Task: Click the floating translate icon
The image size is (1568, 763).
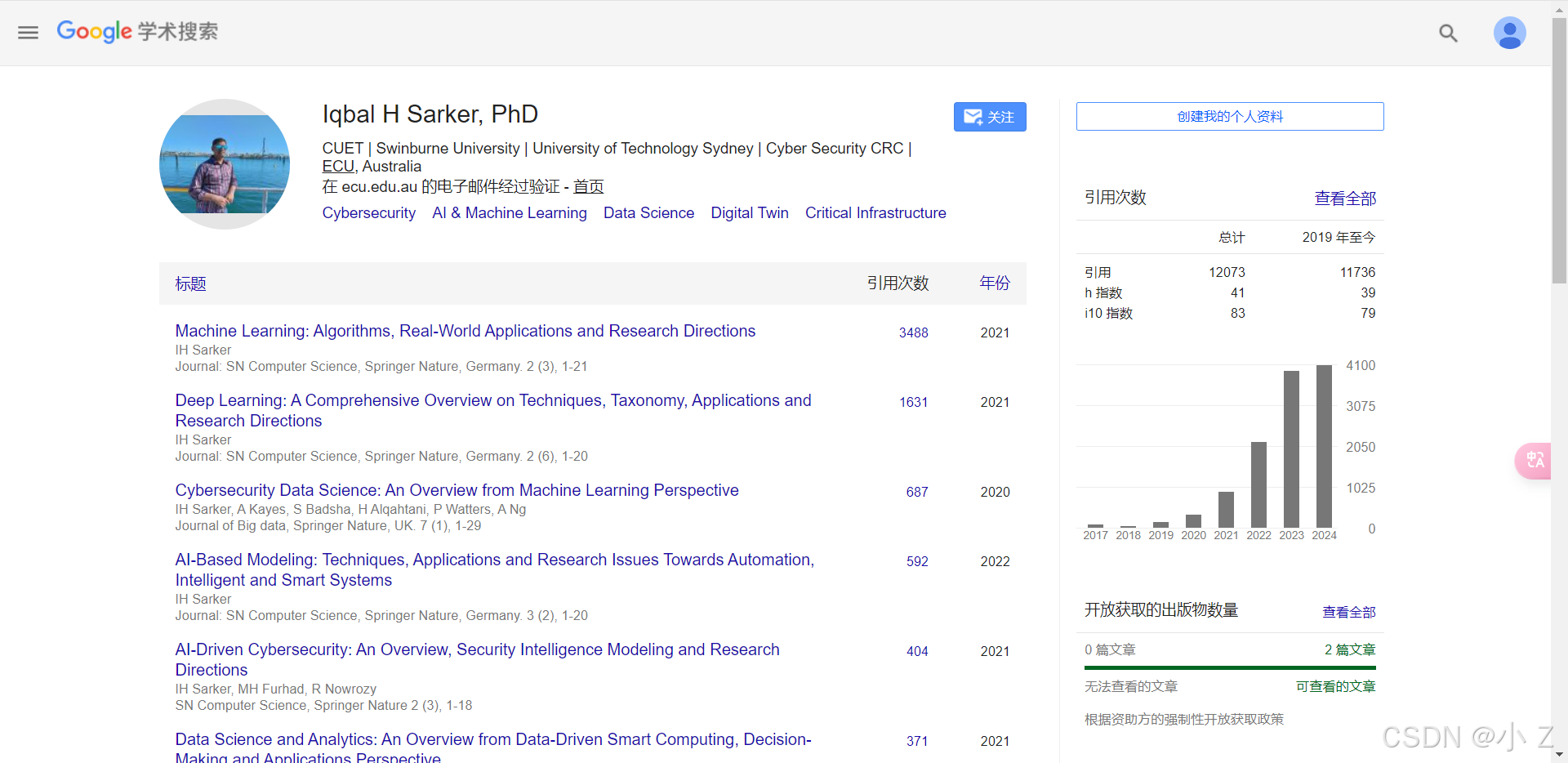Action: 1535,460
